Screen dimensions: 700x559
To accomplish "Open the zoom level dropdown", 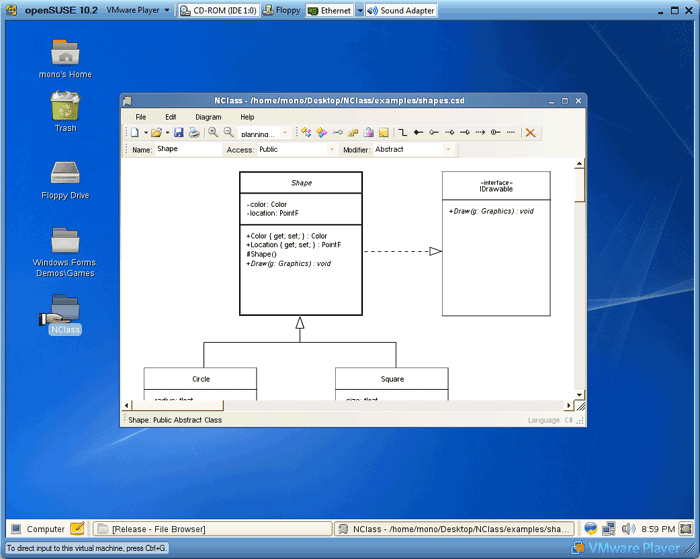I will (x=285, y=133).
